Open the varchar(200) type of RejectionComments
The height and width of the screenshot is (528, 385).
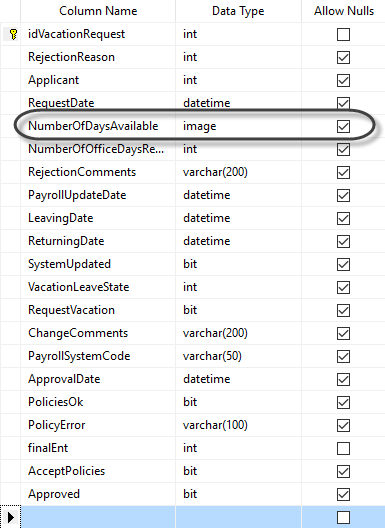click(x=238, y=172)
